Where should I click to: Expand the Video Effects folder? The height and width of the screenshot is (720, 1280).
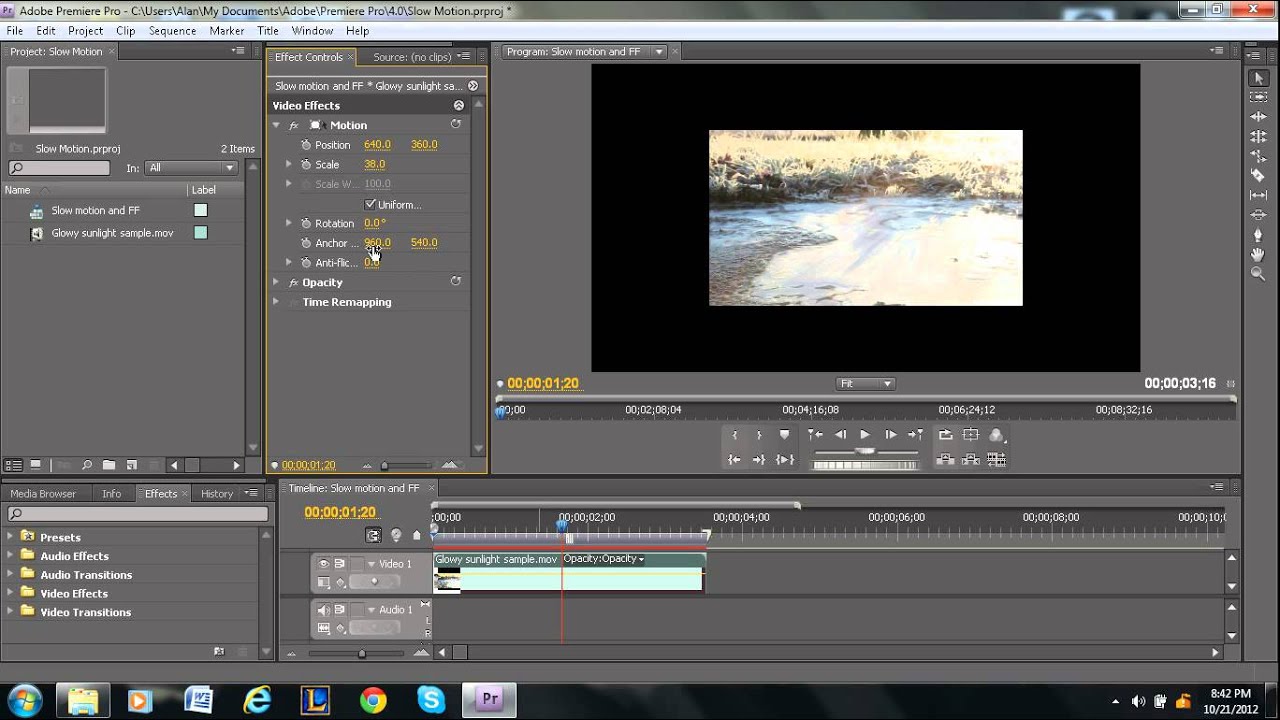pyautogui.click(x=11, y=593)
